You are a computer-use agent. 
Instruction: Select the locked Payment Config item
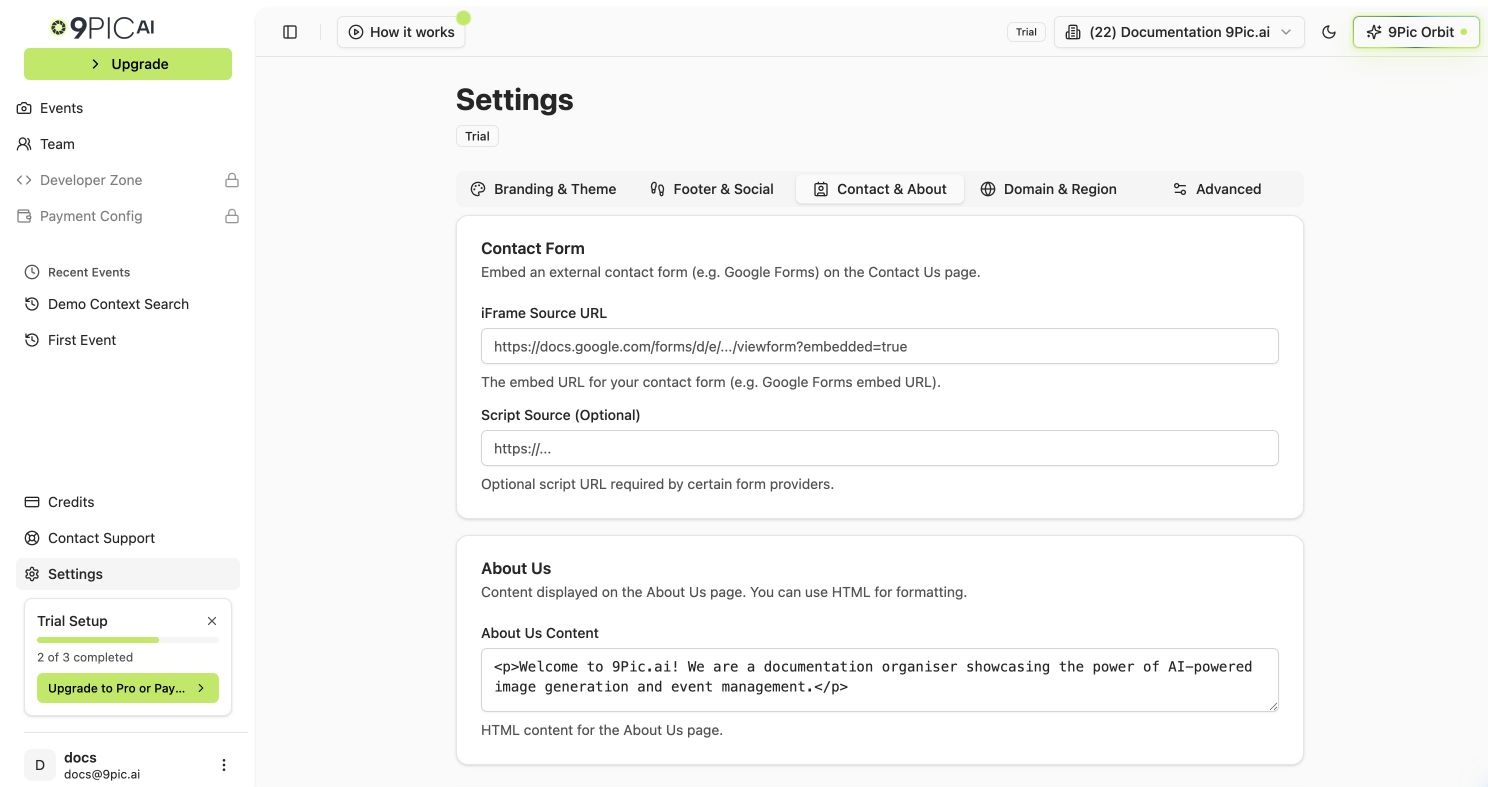click(128, 216)
